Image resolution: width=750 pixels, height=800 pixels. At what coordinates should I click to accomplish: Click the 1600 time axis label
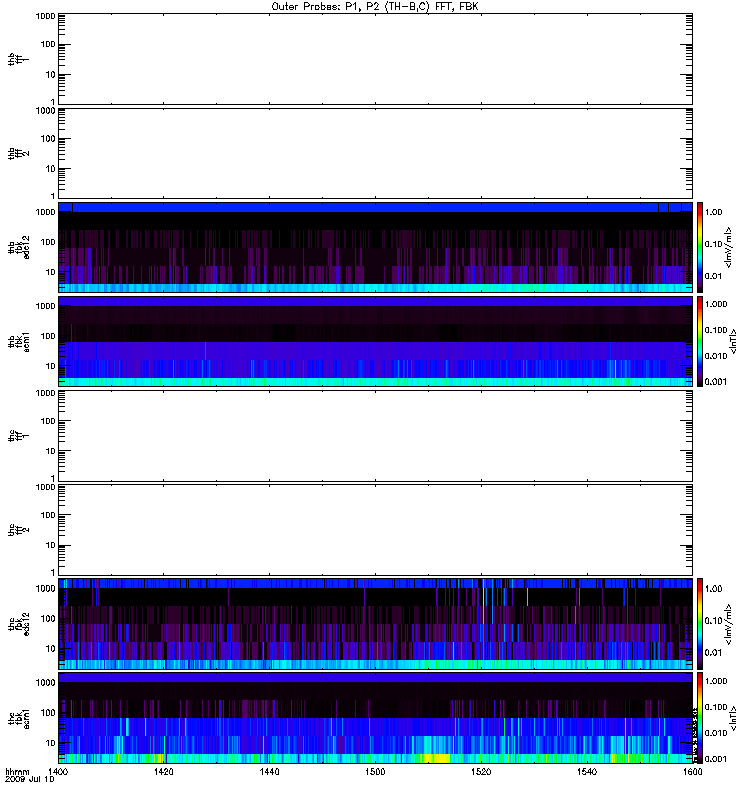tap(692, 771)
